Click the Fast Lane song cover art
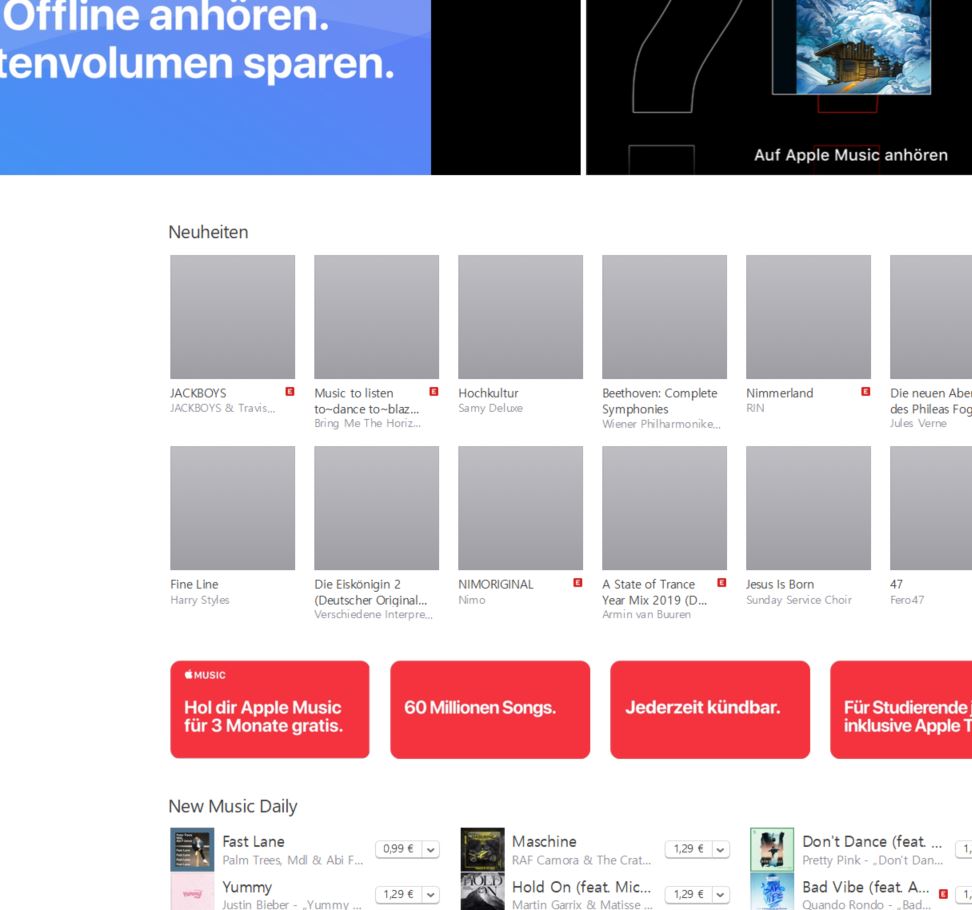 tap(192, 849)
